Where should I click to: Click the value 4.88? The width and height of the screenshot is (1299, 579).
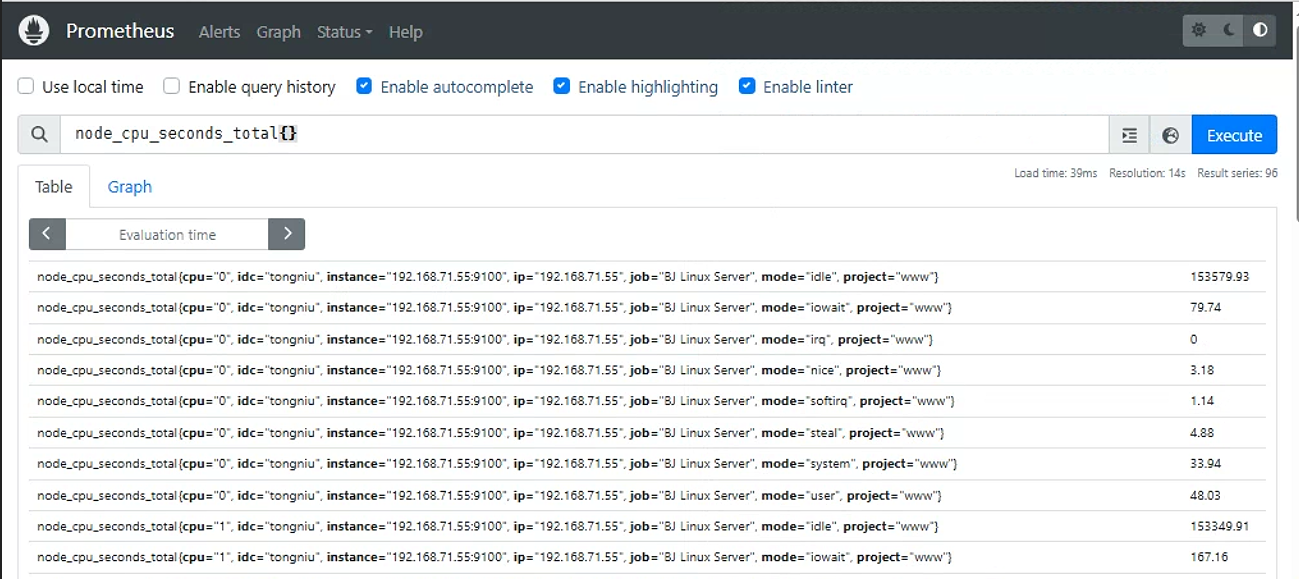[1202, 433]
